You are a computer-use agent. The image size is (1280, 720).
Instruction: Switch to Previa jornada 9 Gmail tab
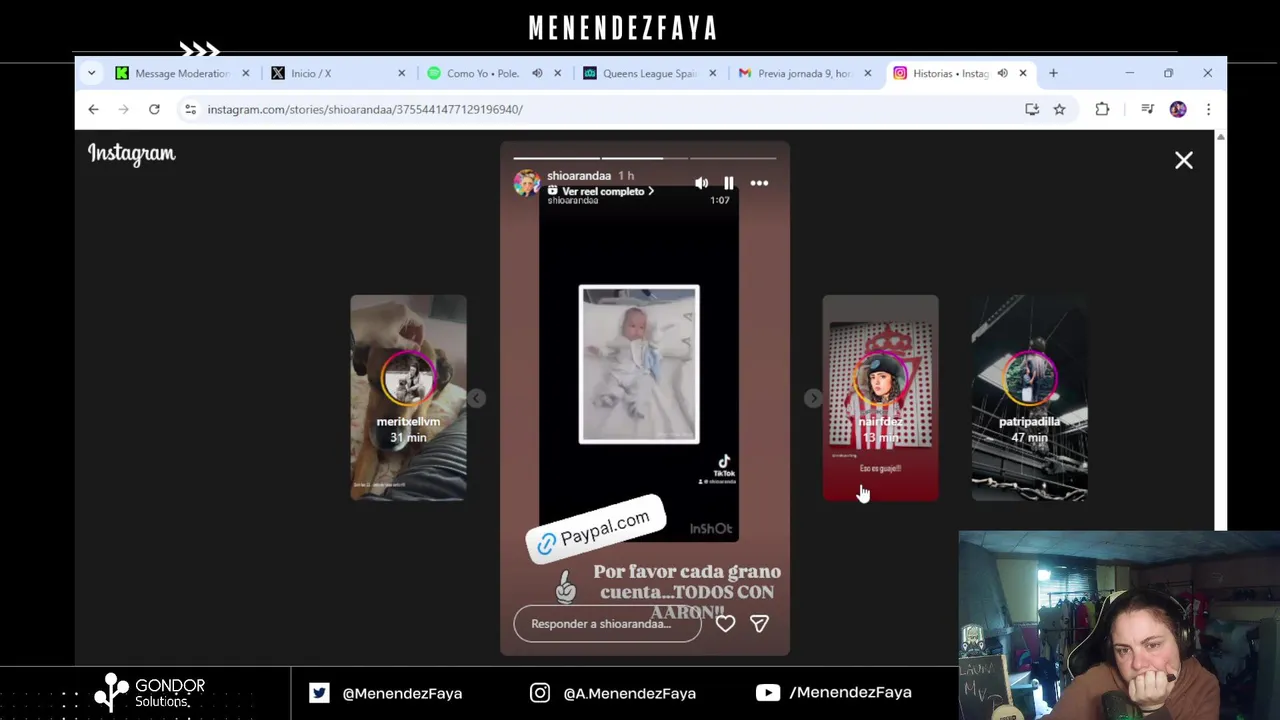click(x=805, y=73)
